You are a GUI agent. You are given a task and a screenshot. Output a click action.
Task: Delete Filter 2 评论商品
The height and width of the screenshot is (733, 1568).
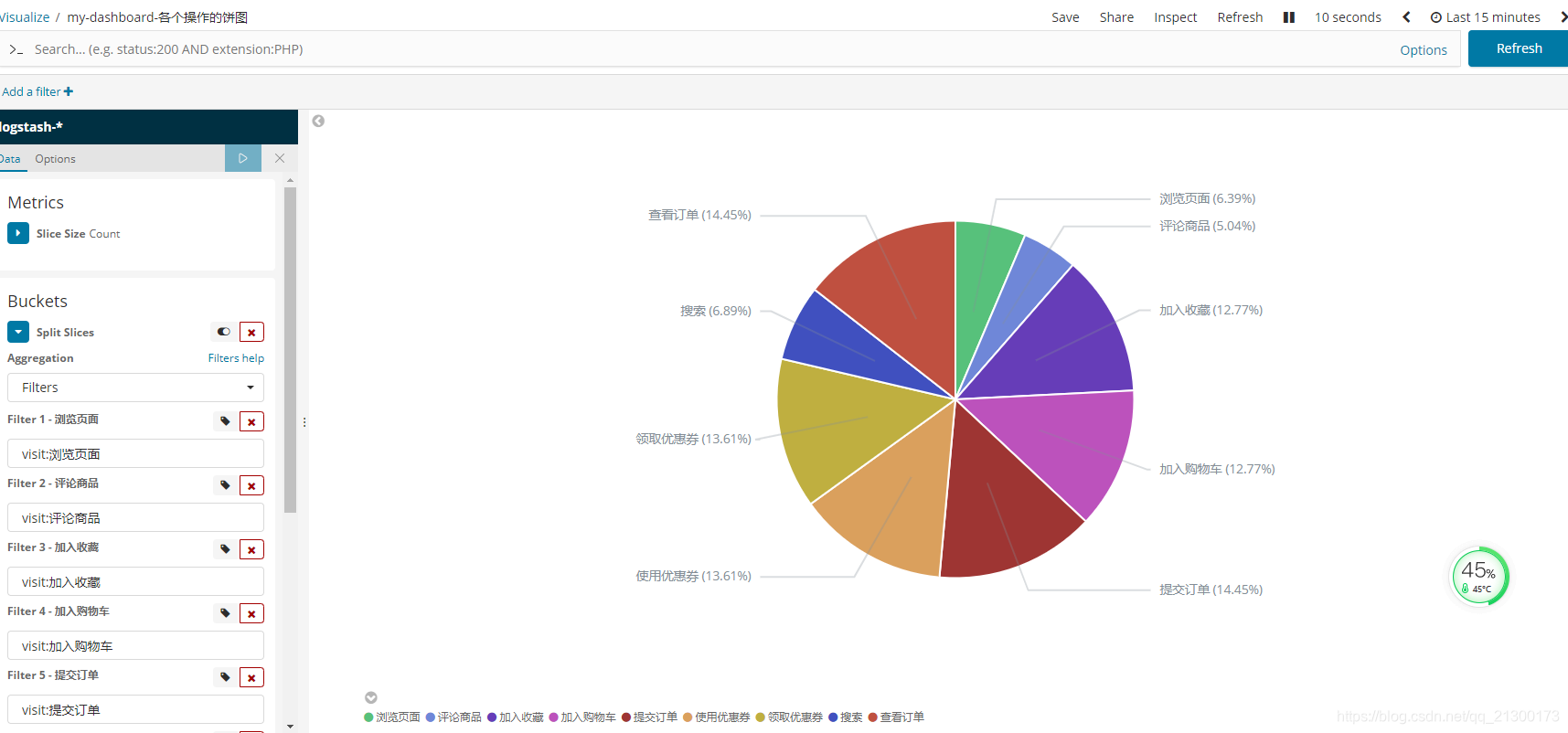[x=251, y=485]
